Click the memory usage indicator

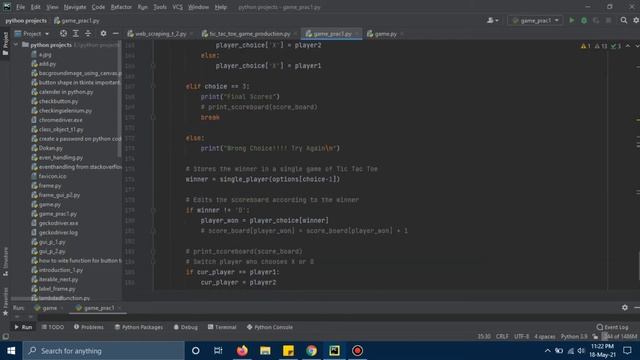[621, 336]
